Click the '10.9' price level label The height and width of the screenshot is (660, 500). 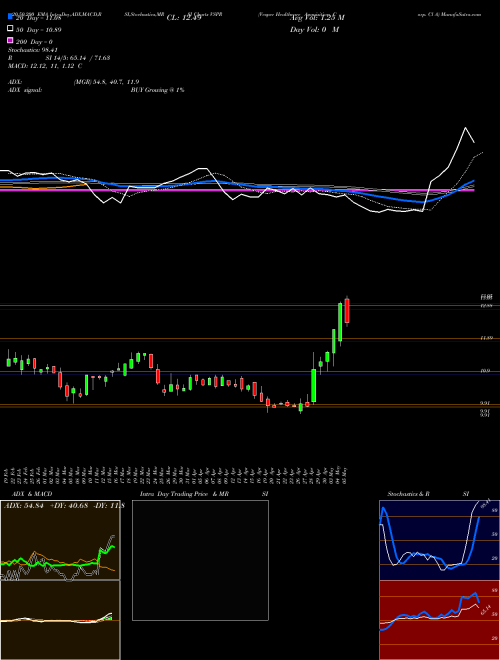485,371
